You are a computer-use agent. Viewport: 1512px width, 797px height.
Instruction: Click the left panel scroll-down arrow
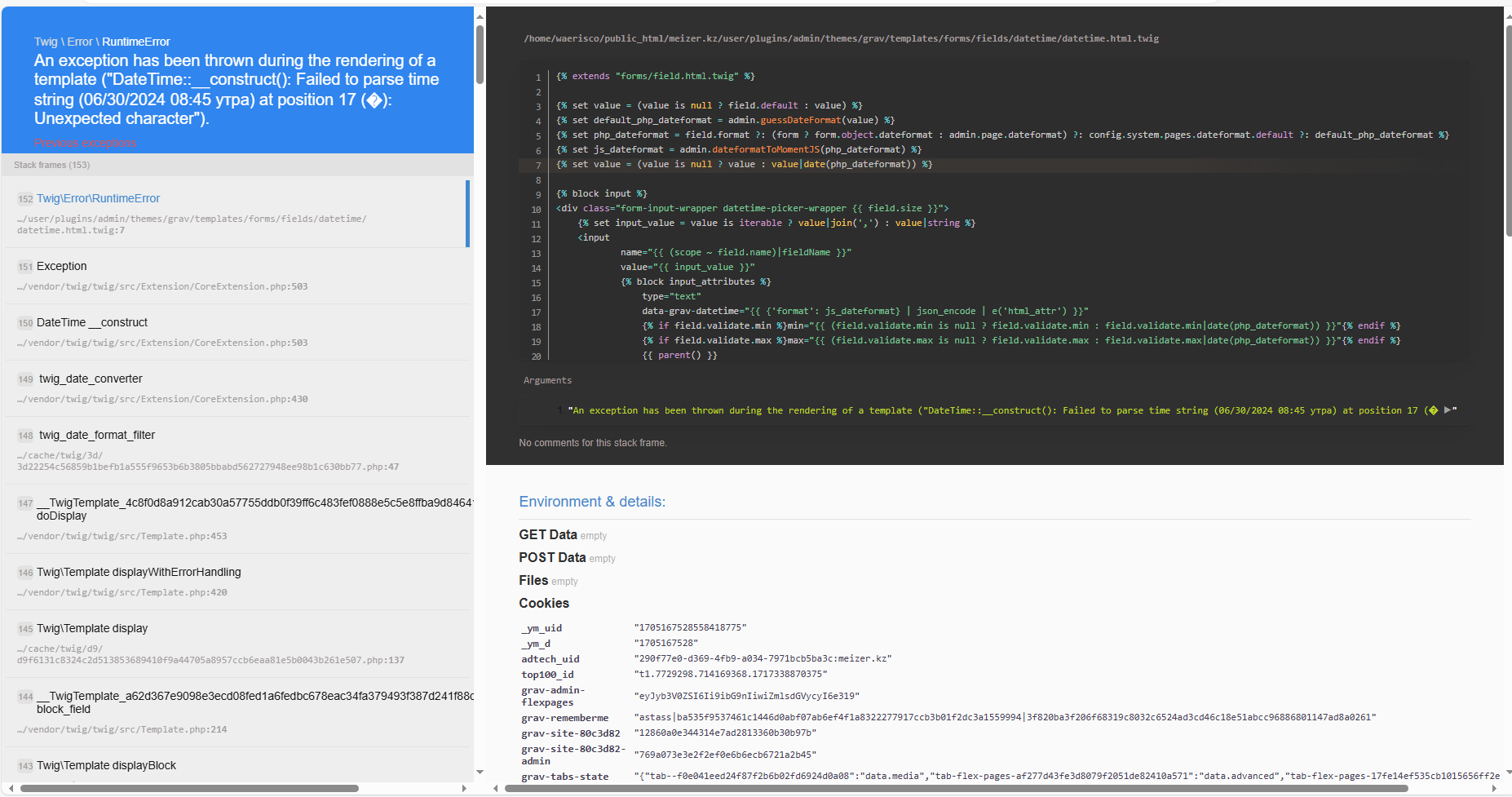click(480, 773)
